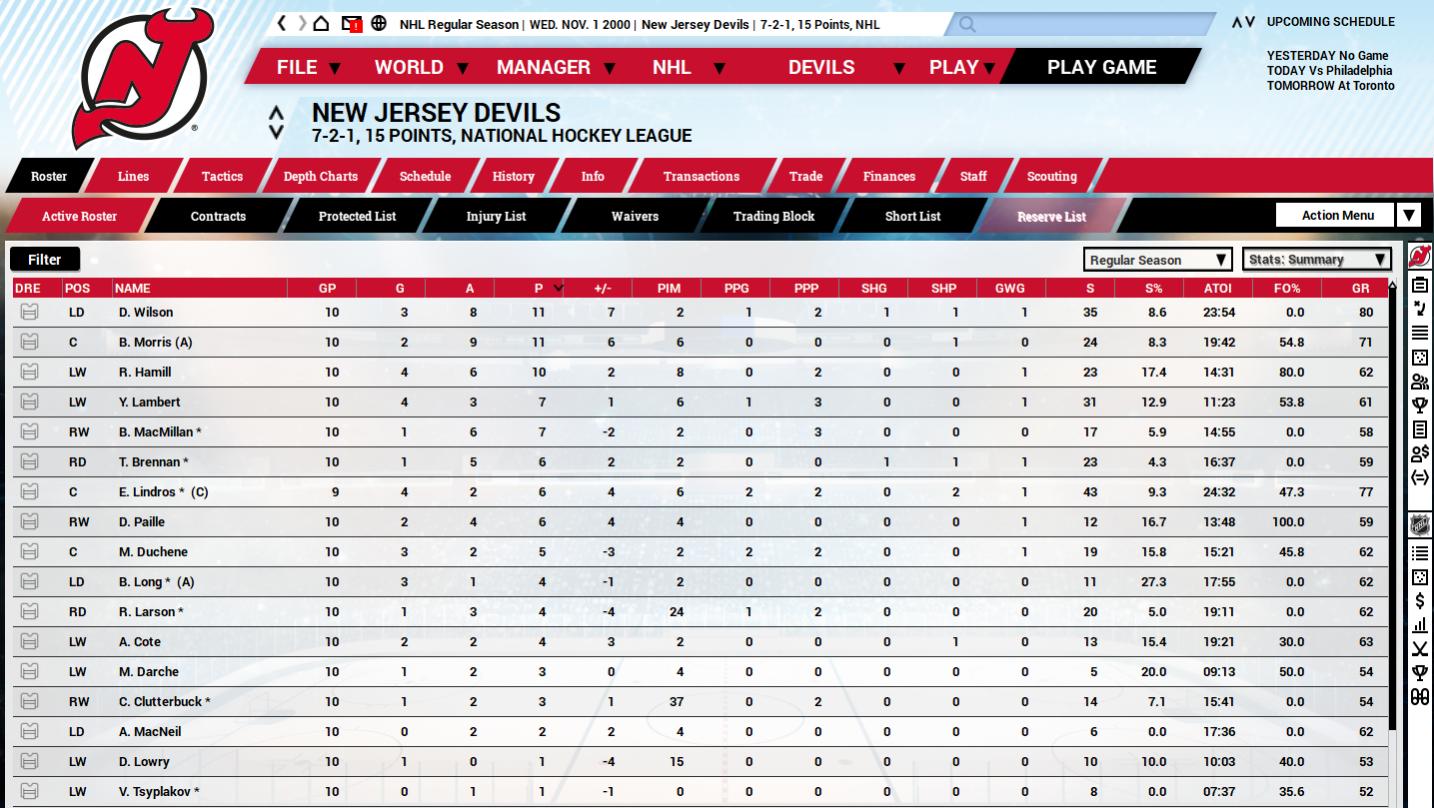Click the PLAY GAME button

pyautogui.click(x=1101, y=67)
